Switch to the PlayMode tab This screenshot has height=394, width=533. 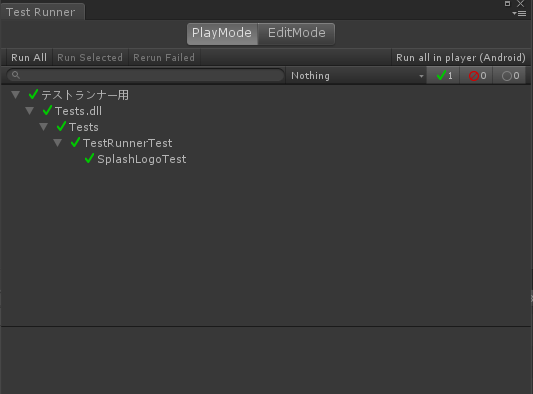tap(222, 34)
